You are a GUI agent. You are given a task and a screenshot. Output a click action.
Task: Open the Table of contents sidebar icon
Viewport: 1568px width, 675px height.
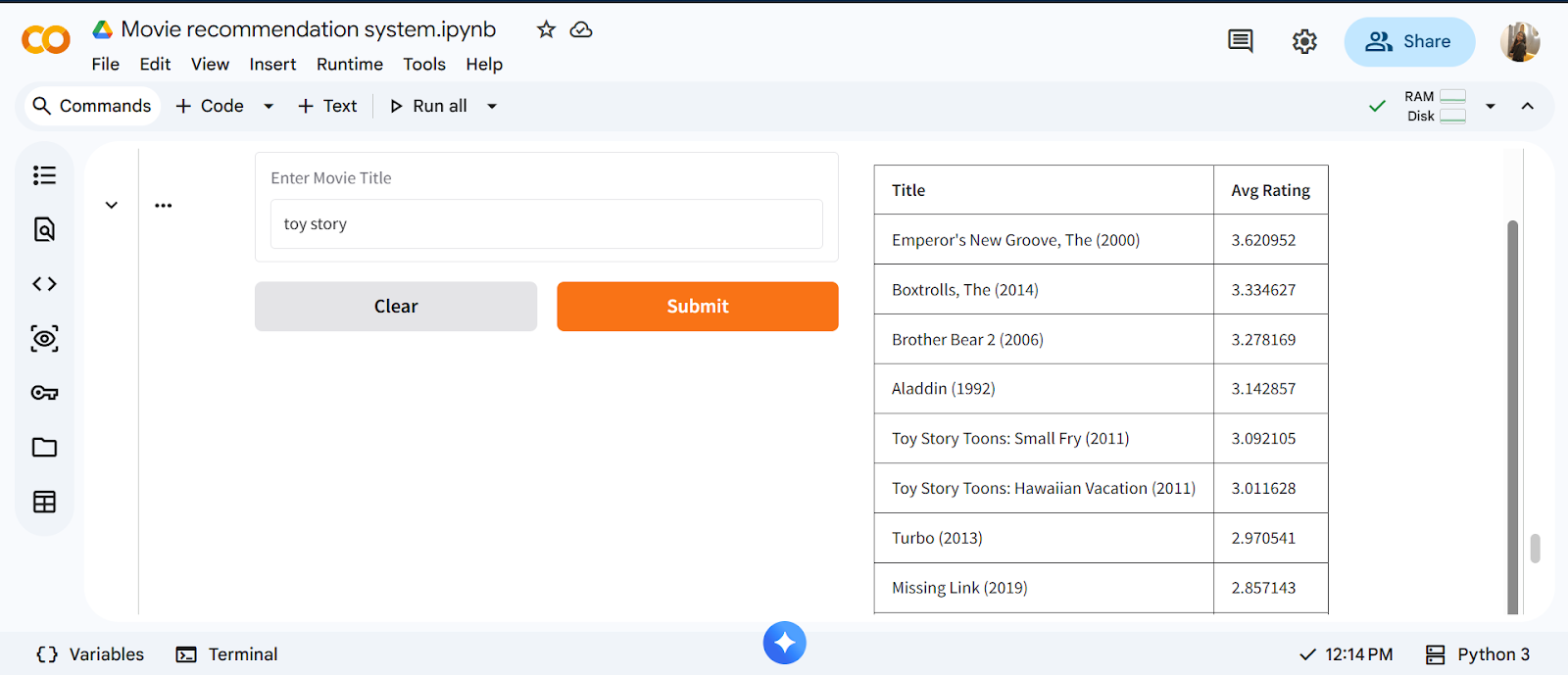pyautogui.click(x=44, y=175)
